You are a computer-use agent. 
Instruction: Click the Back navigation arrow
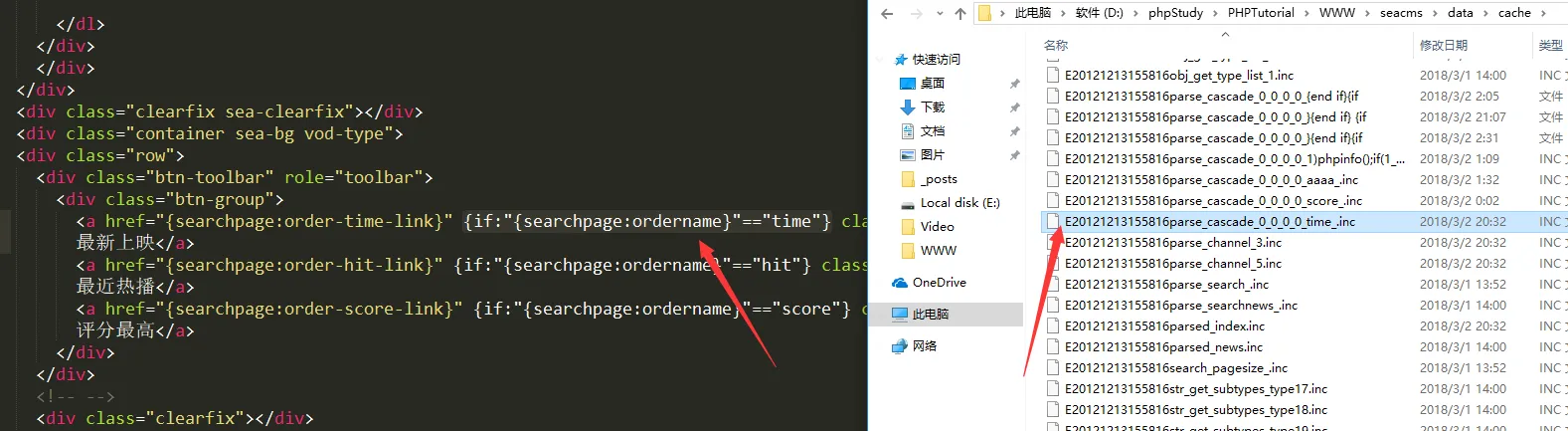tap(887, 14)
